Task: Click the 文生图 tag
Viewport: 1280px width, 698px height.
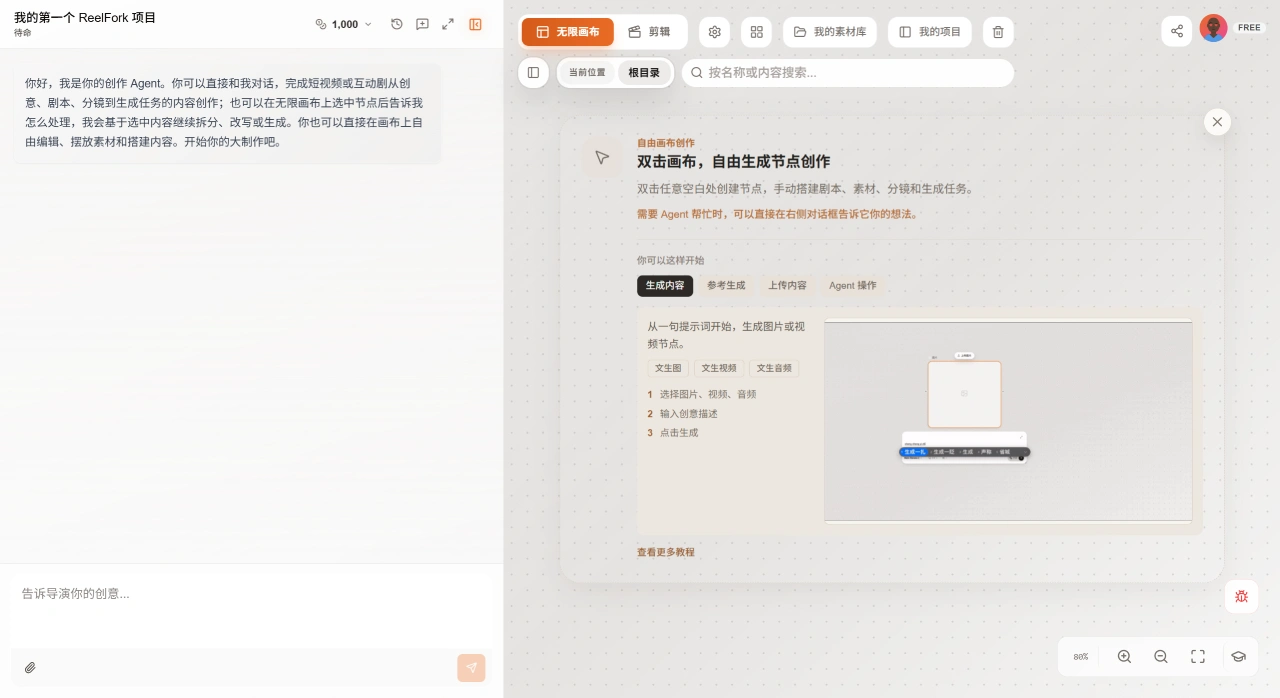Action: [668, 368]
